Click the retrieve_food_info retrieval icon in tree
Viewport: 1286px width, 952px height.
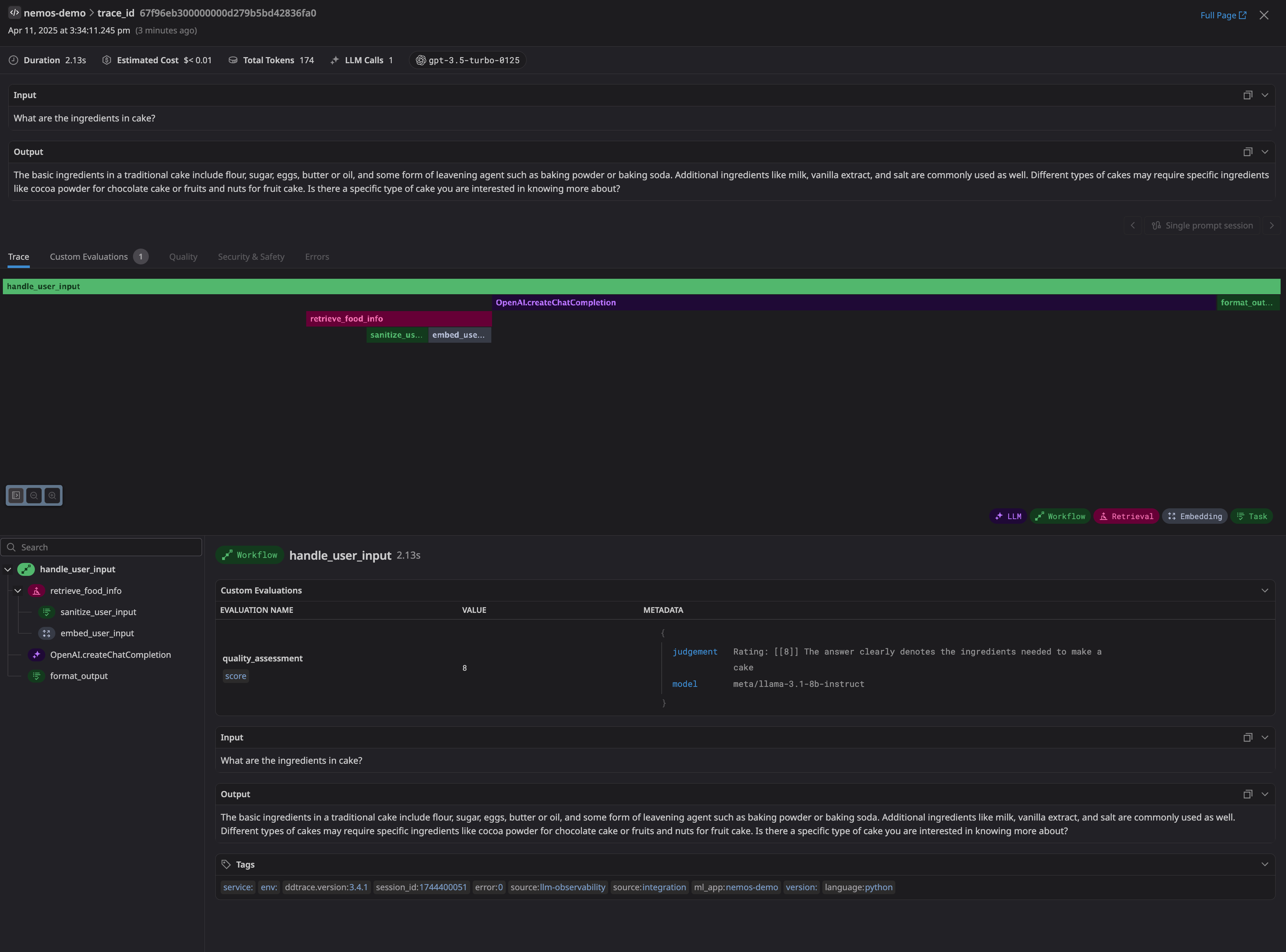pyautogui.click(x=36, y=591)
